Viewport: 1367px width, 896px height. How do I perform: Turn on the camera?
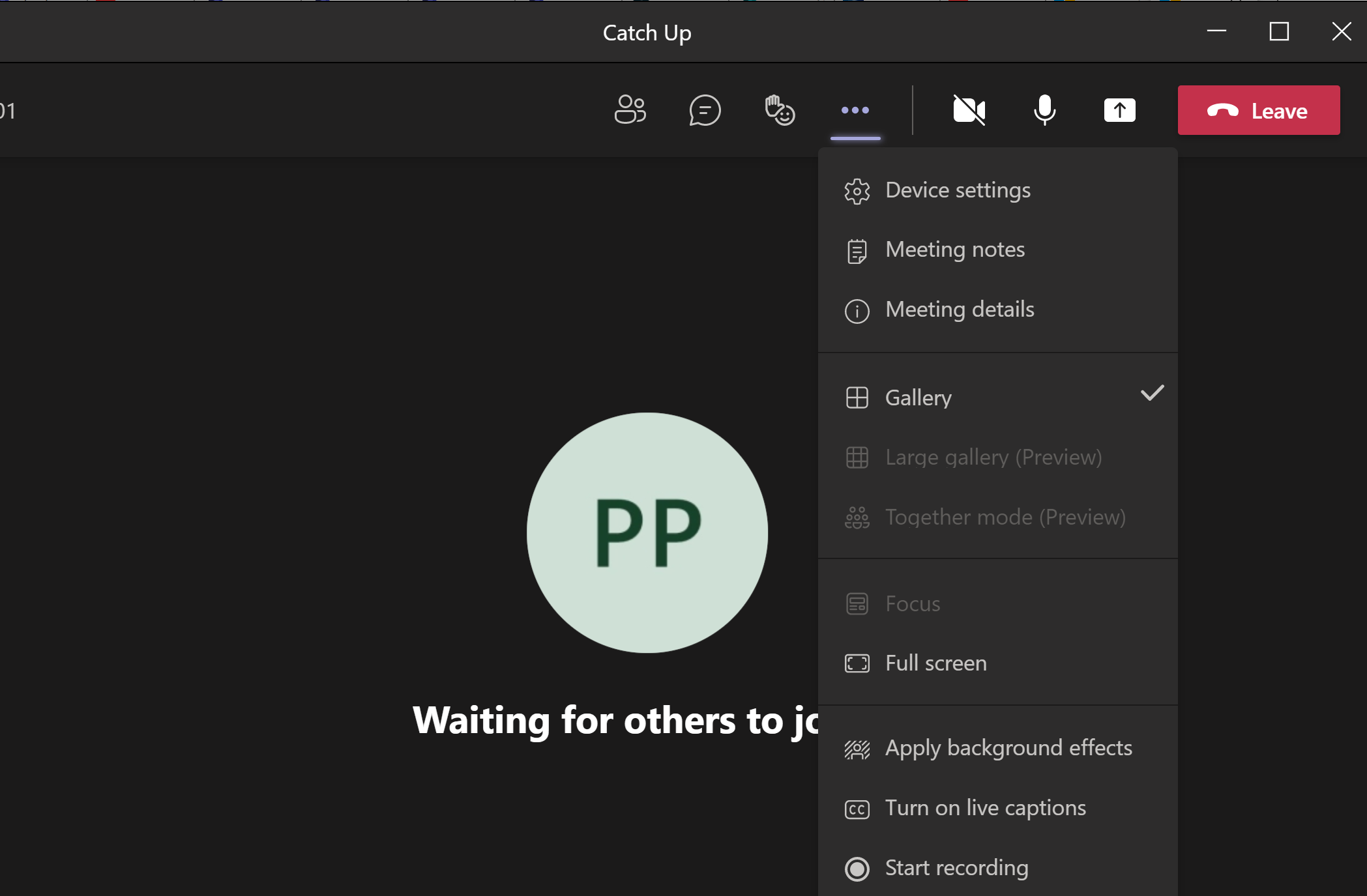(969, 110)
